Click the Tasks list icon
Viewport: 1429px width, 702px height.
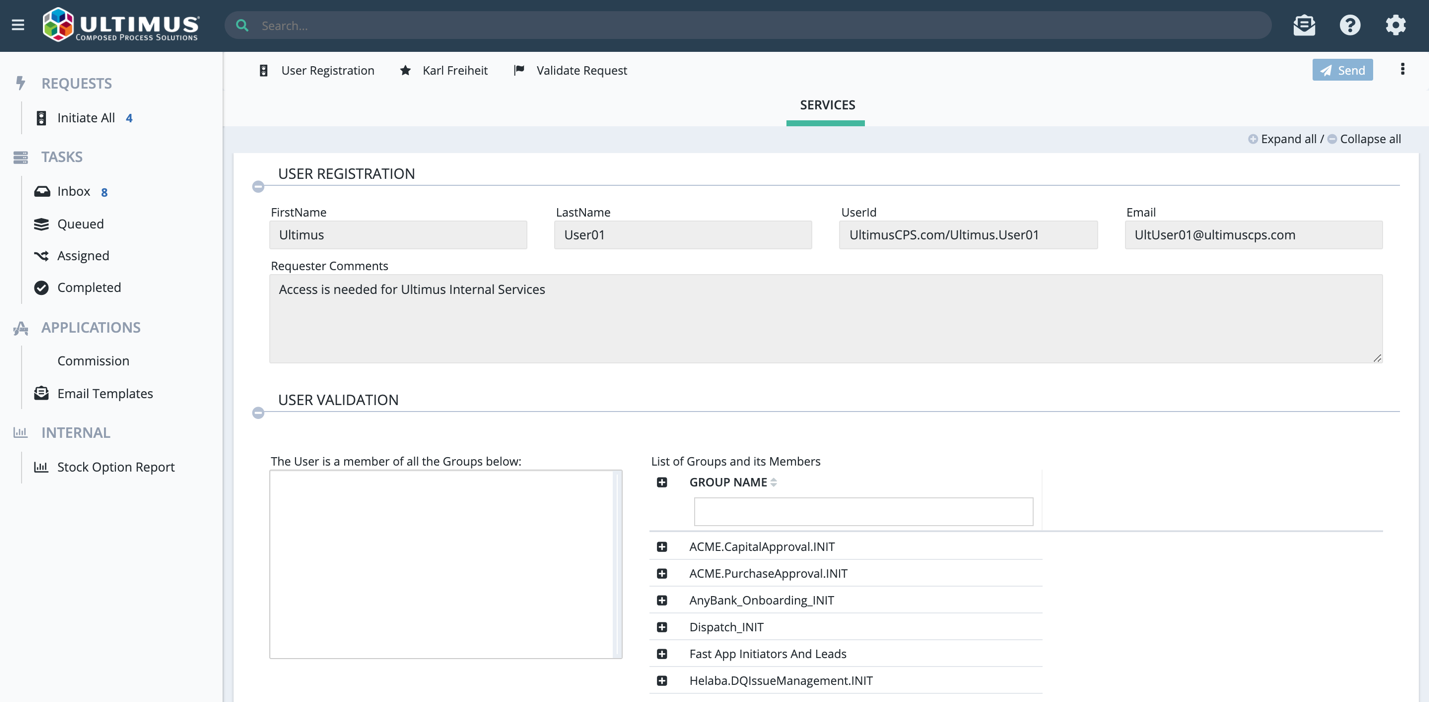(20, 157)
